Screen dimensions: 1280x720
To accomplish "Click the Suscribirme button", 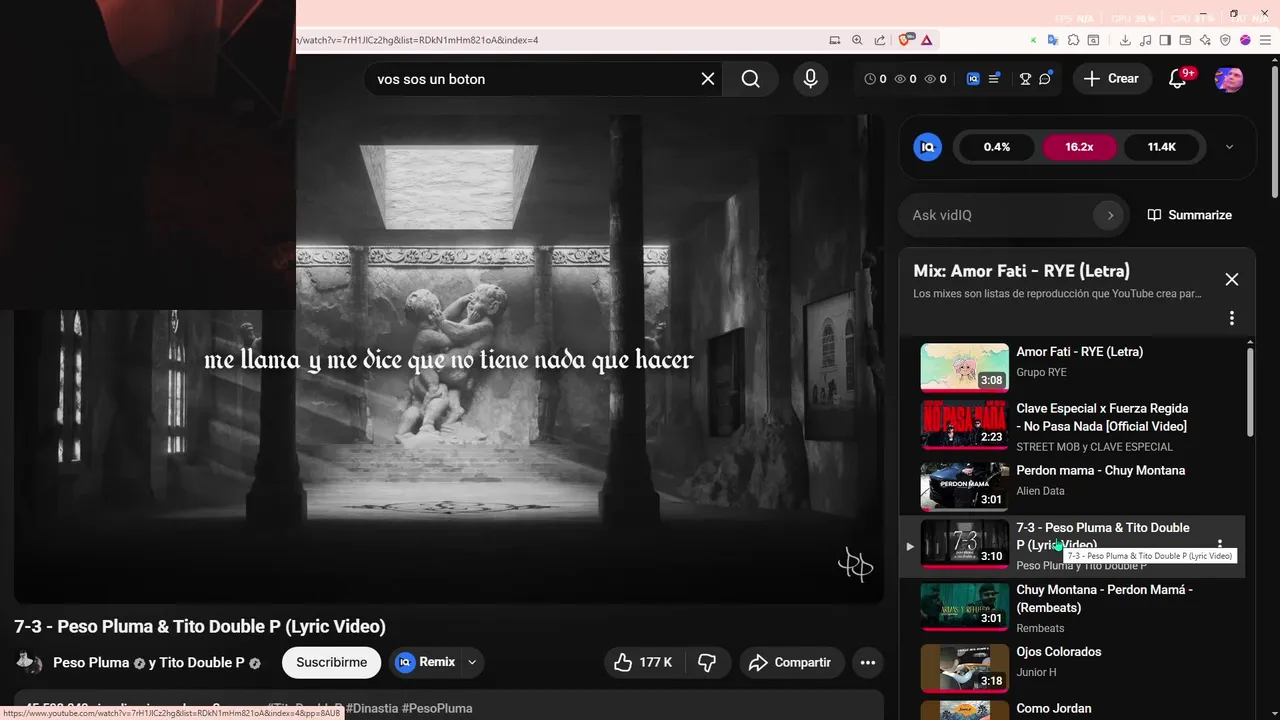I will (x=331, y=662).
